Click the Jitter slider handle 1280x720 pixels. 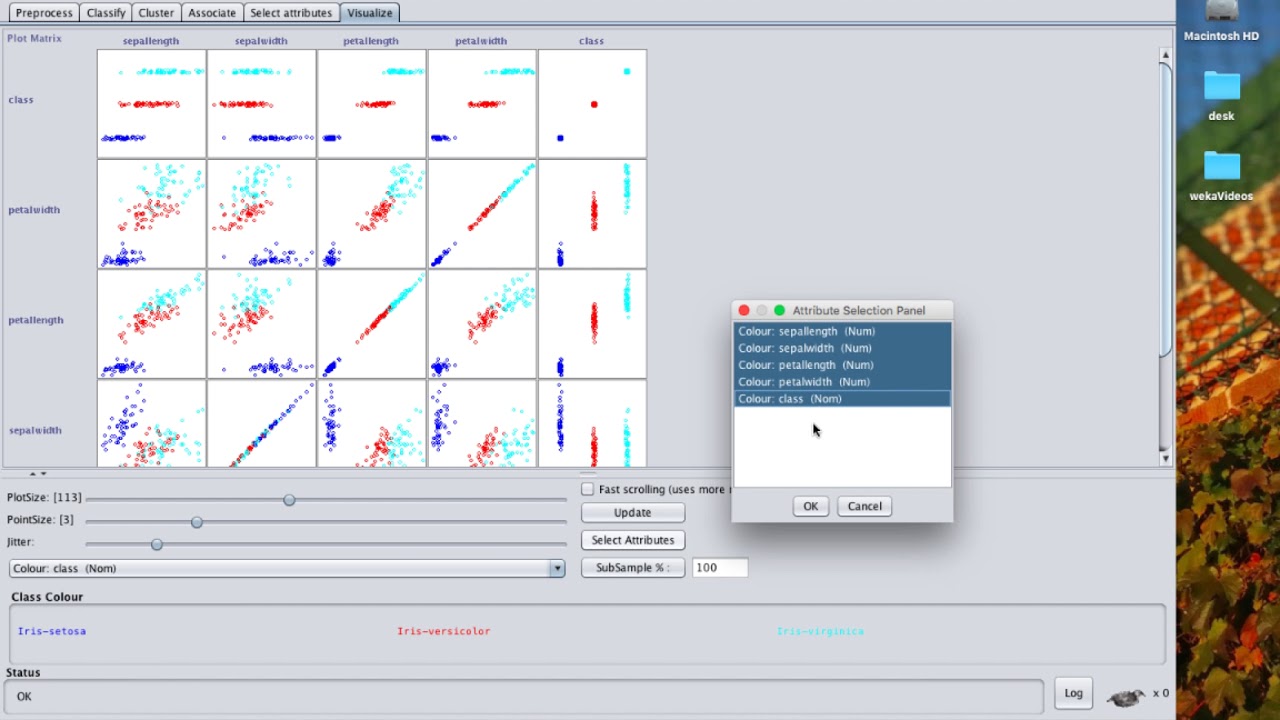157,544
